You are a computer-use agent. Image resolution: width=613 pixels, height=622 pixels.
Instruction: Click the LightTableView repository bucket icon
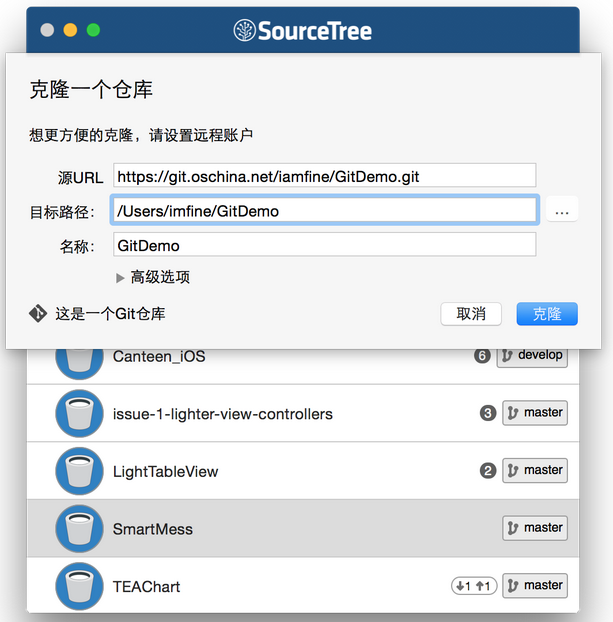[x=80, y=471]
